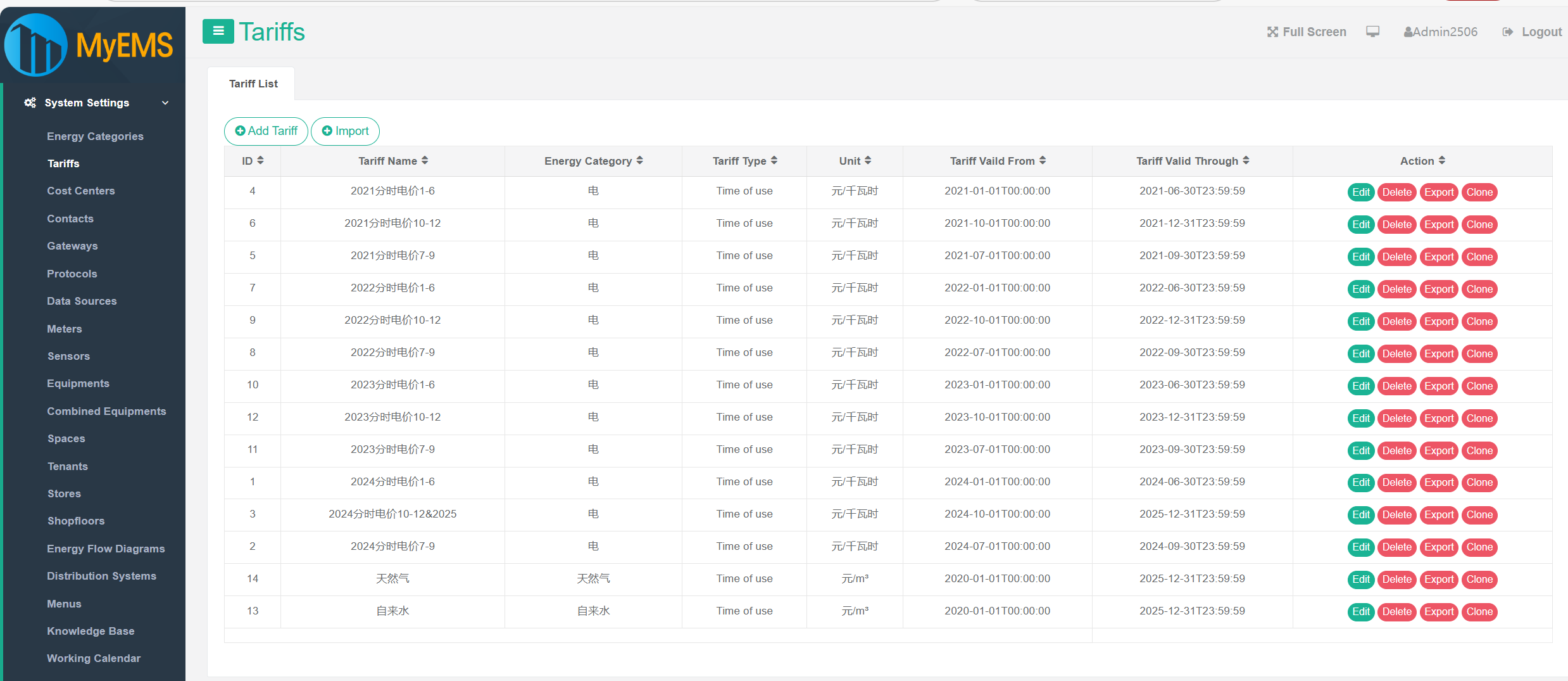Go to Energy Flow Diagrams menu
Screen dimensions: 1568x681
pyautogui.click(x=106, y=549)
